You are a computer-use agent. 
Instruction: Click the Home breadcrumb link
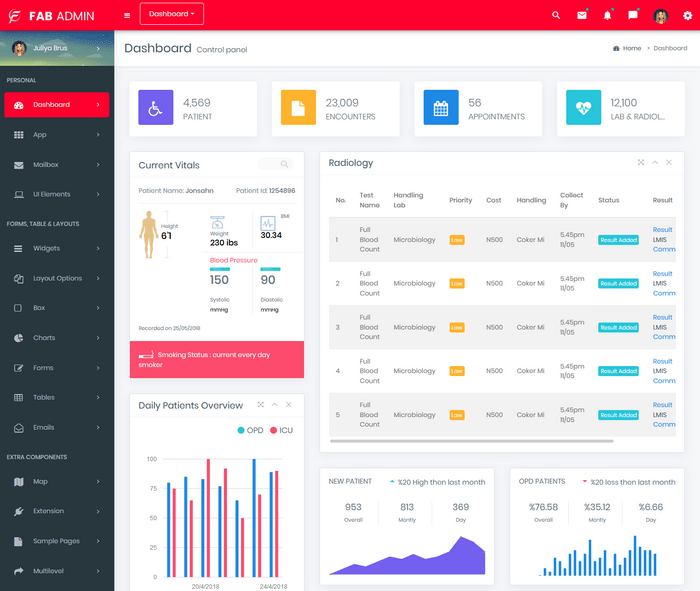tap(632, 48)
